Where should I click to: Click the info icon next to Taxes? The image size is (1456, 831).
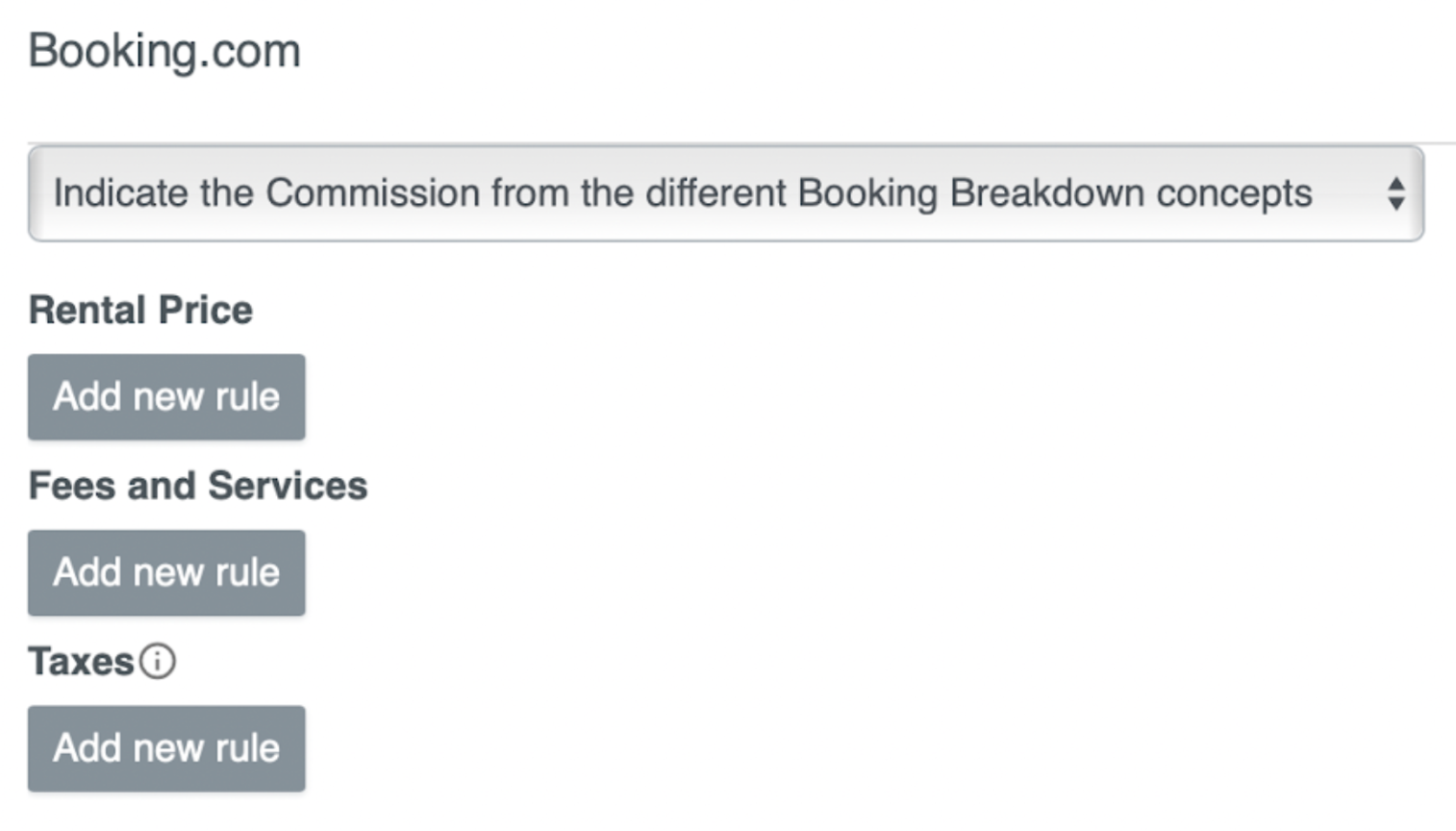(x=157, y=662)
